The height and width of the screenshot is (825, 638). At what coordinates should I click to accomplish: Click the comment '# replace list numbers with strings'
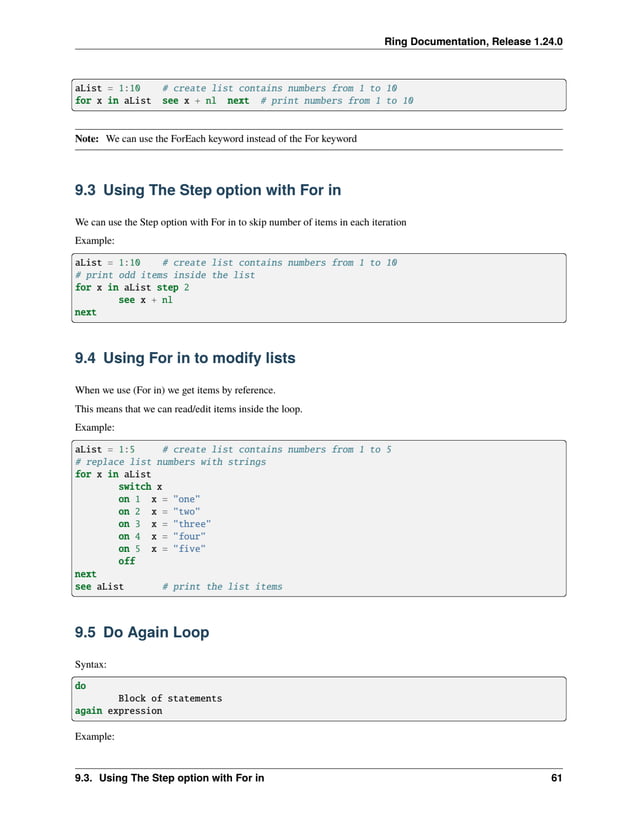coord(170,461)
